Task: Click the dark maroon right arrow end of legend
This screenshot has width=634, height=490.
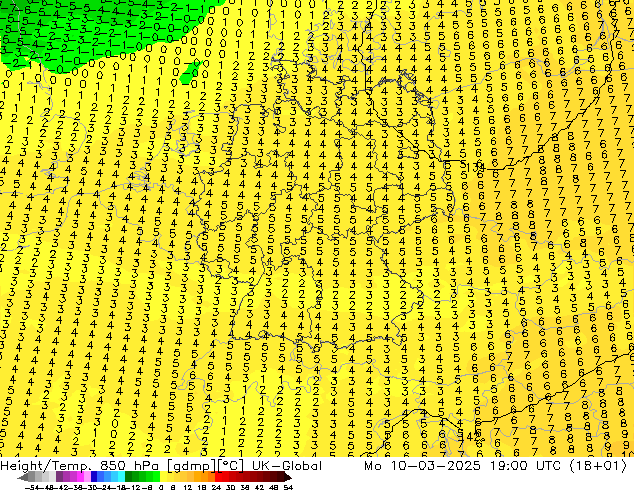Action: pos(288,477)
